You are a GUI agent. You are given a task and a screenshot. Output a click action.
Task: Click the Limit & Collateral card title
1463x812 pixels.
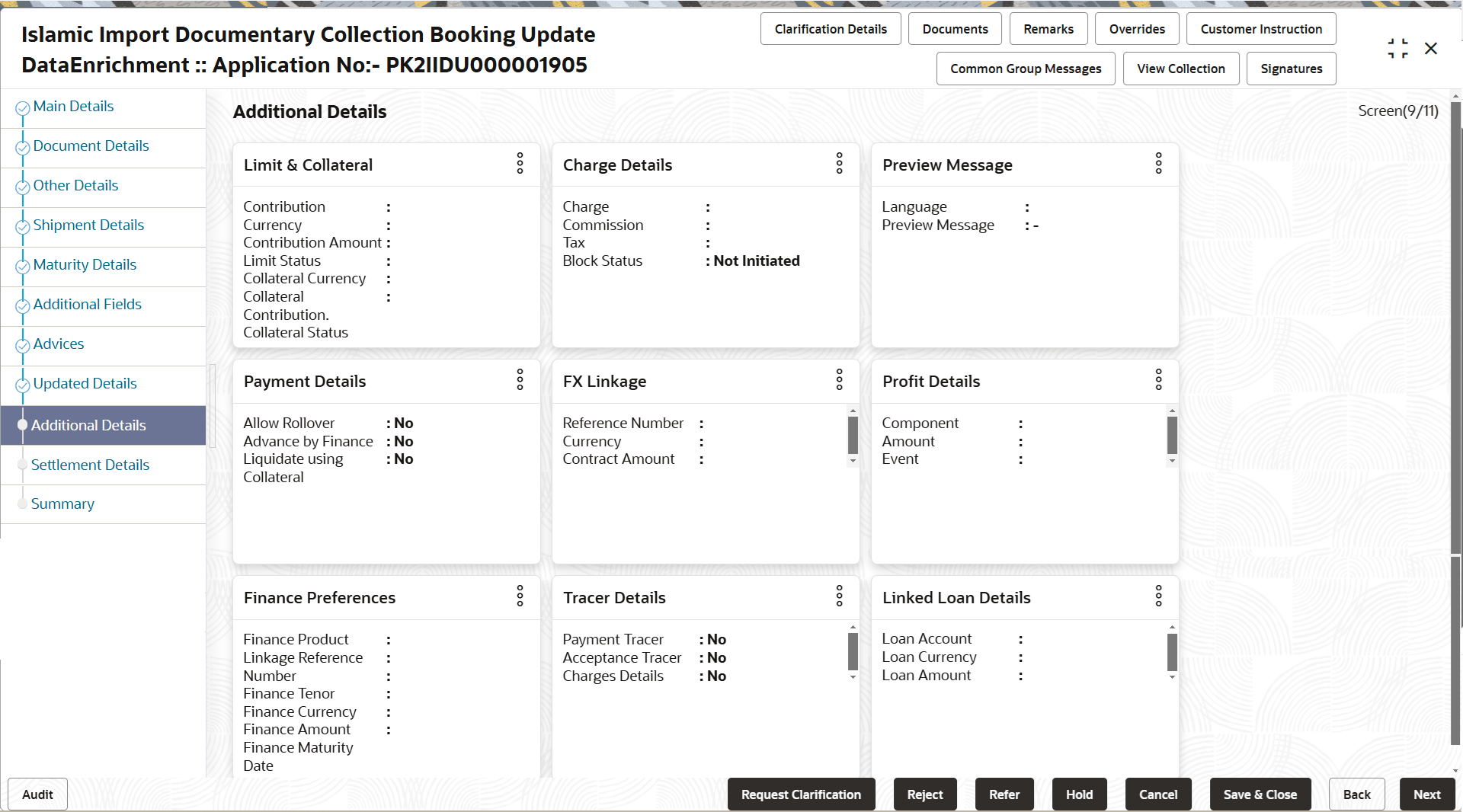tap(308, 165)
